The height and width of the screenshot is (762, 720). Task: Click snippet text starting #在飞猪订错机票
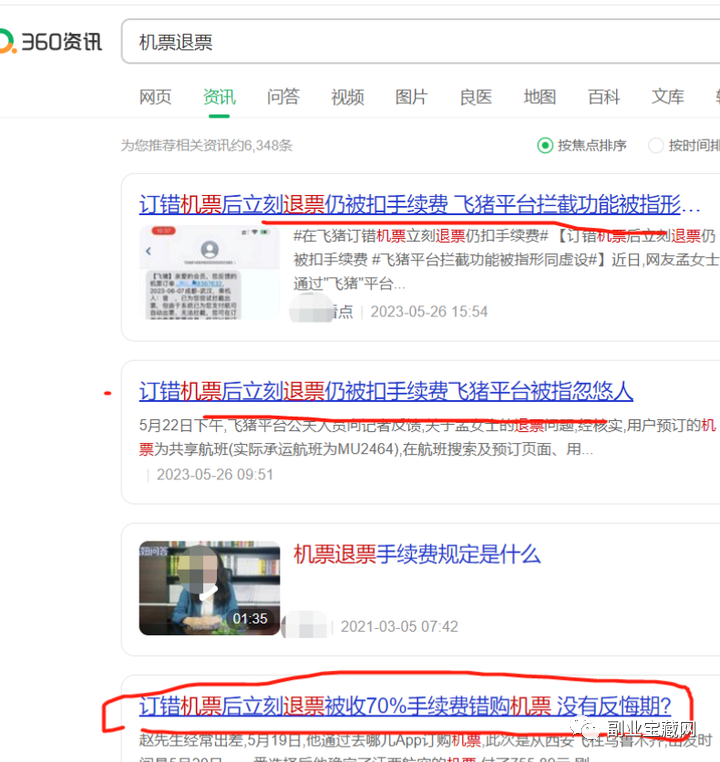505,260
